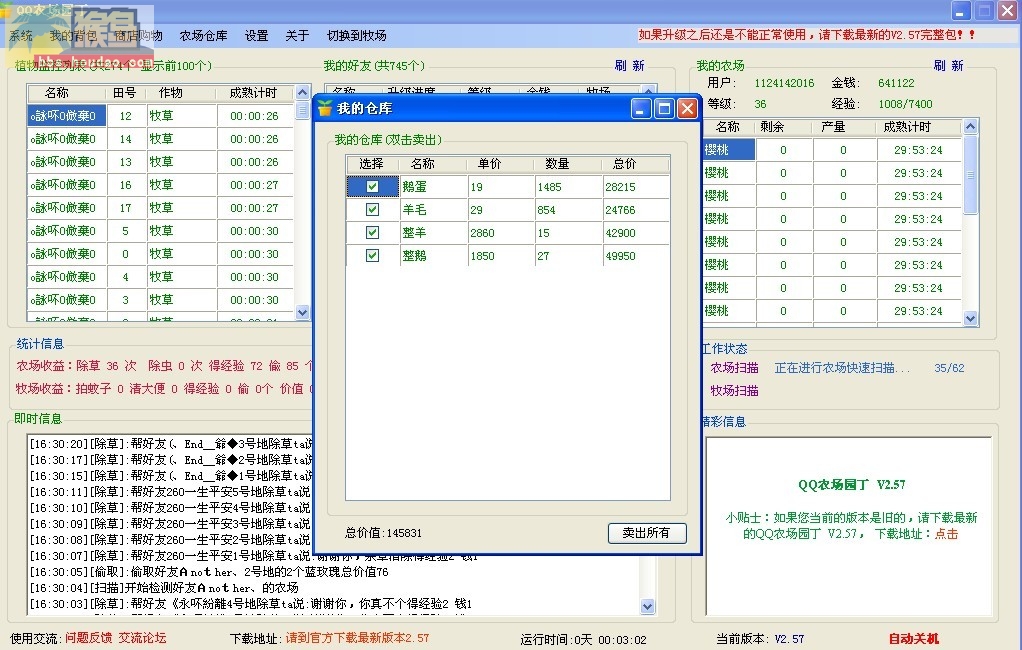Image resolution: width=1022 pixels, height=650 pixels.
Task: Click the 自动关机 link
Action: pos(914,639)
